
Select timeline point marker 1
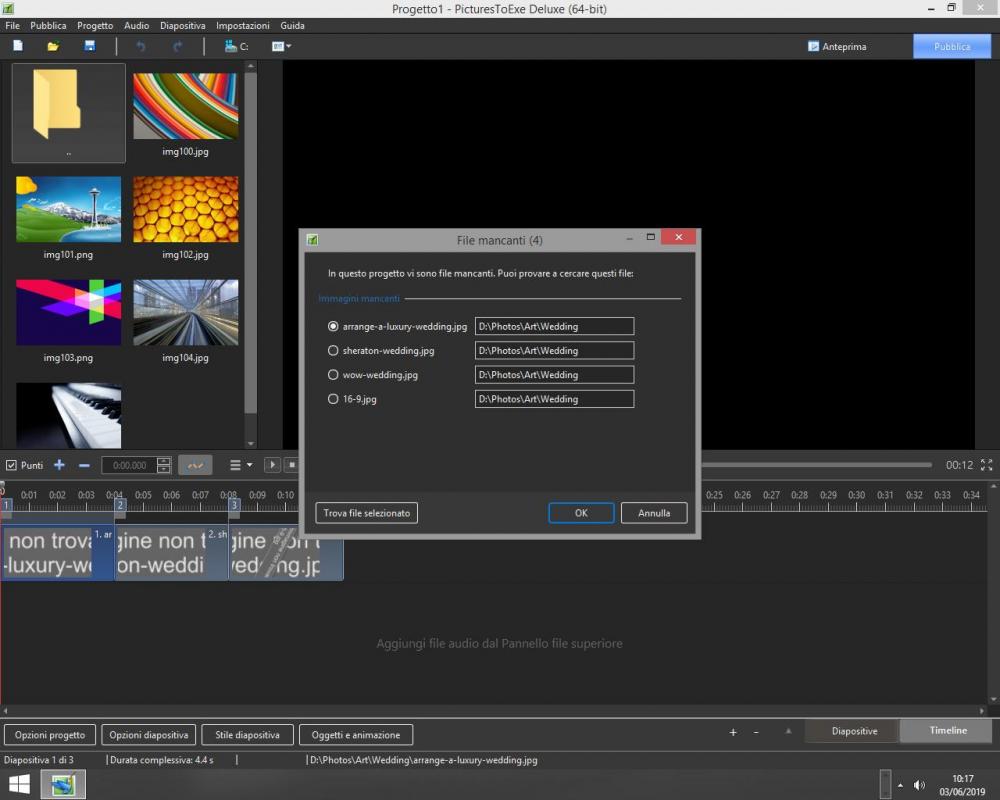coord(6,505)
